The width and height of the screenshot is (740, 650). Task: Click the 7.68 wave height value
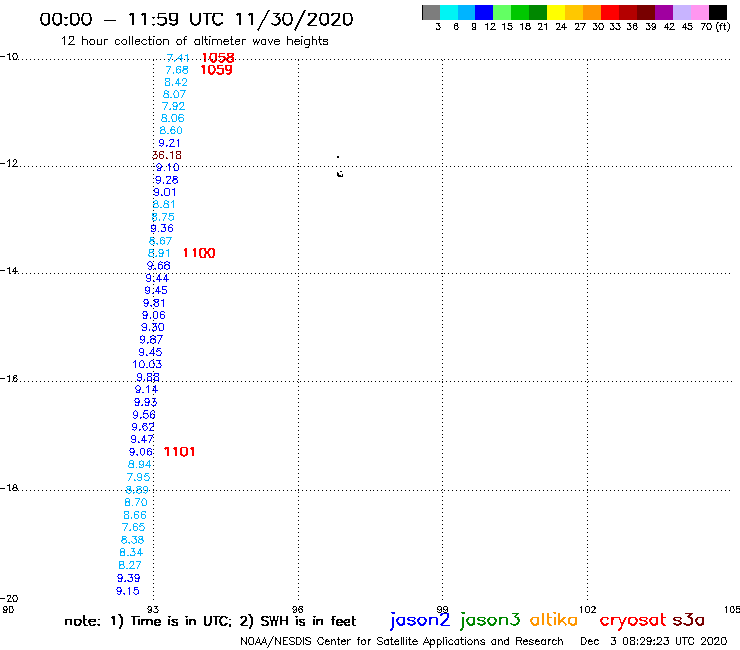177,70
